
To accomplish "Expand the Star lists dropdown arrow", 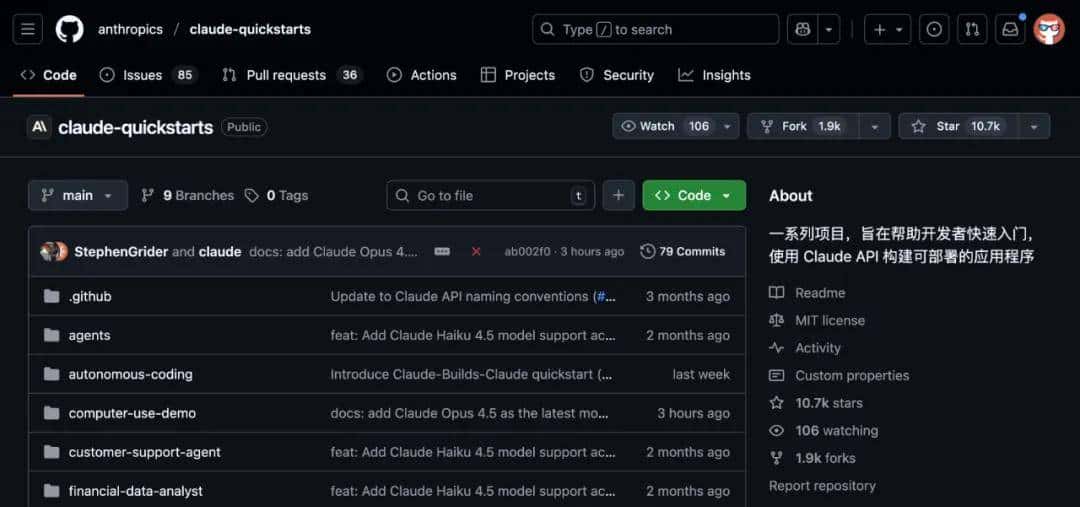I will 1034,126.
